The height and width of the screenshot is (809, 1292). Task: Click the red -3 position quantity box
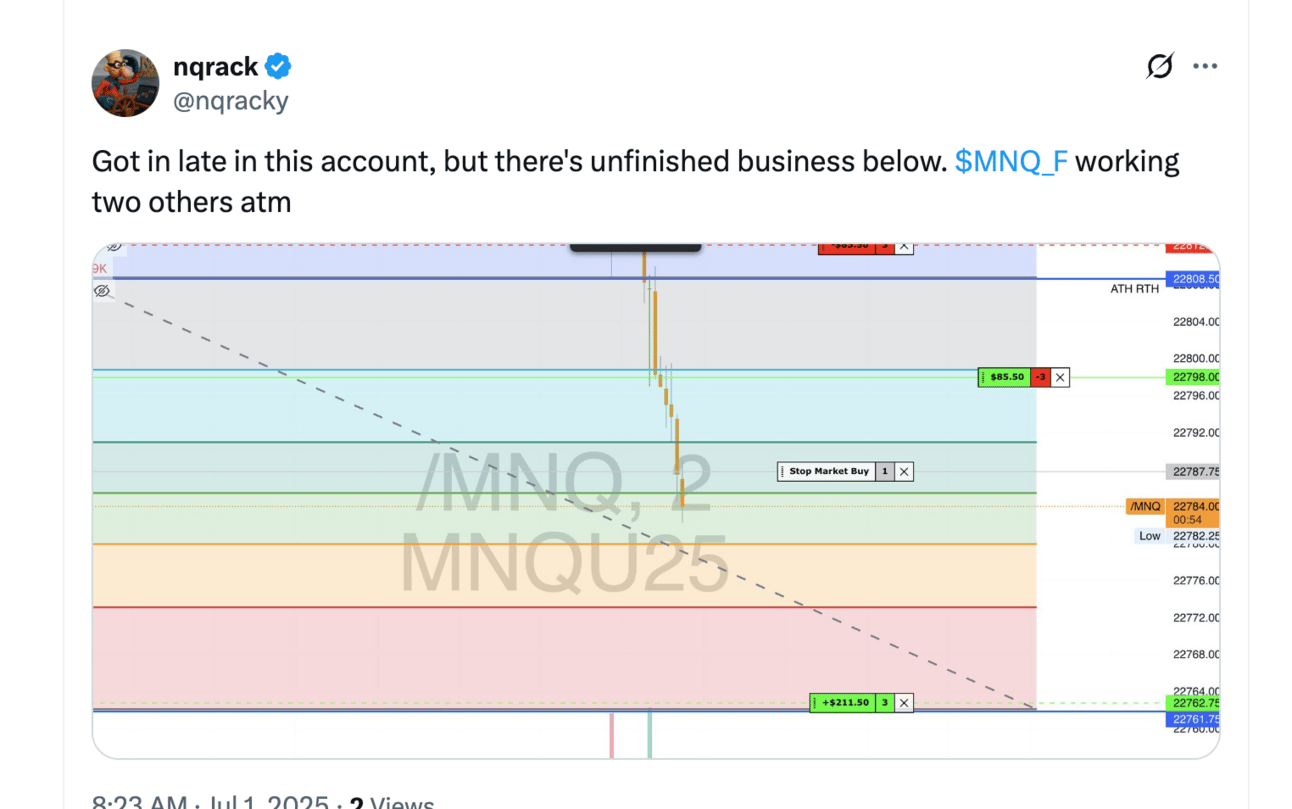[x=1041, y=377]
